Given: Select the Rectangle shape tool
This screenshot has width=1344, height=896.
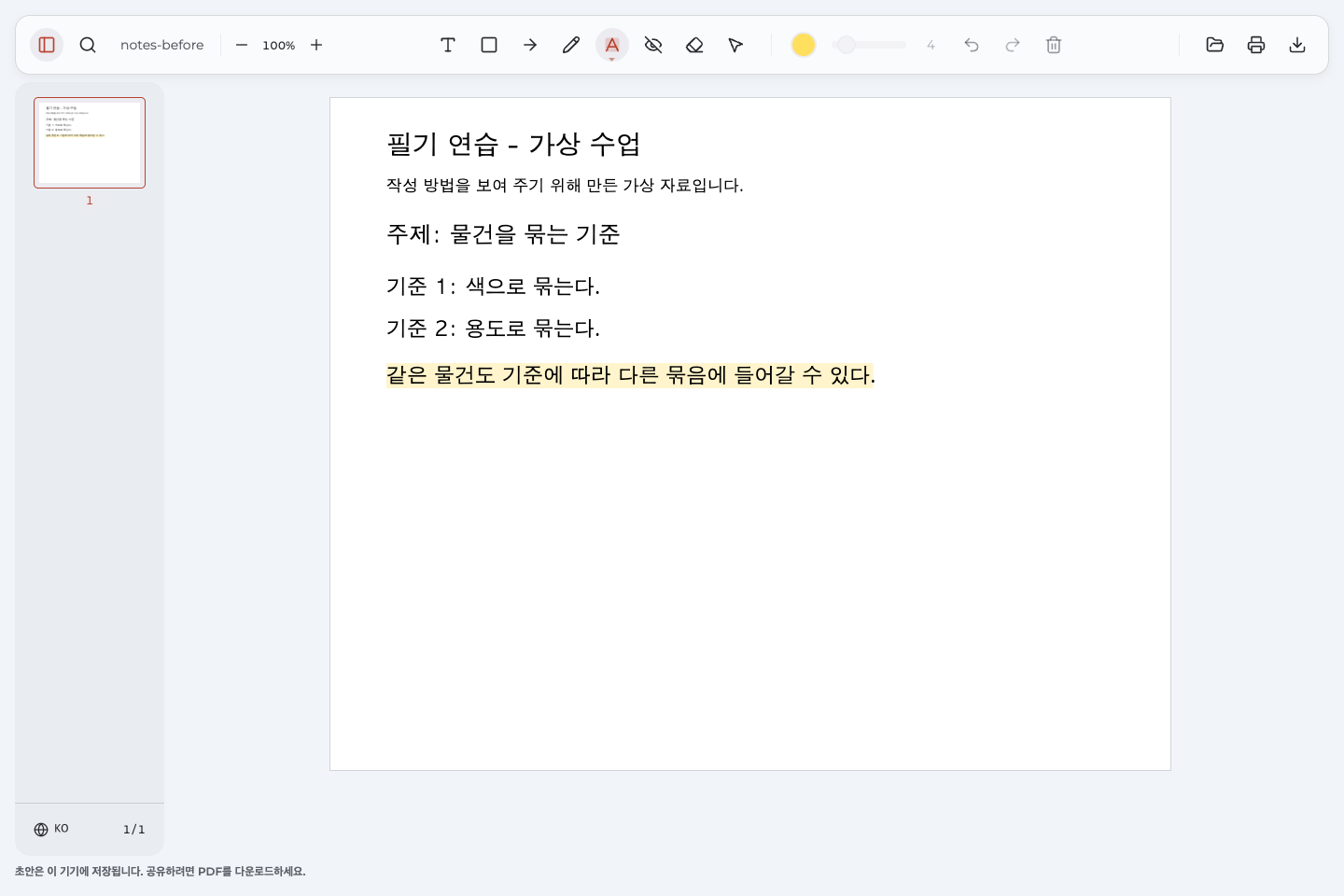Looking at the screenshot, I should (x=489, y=45).
